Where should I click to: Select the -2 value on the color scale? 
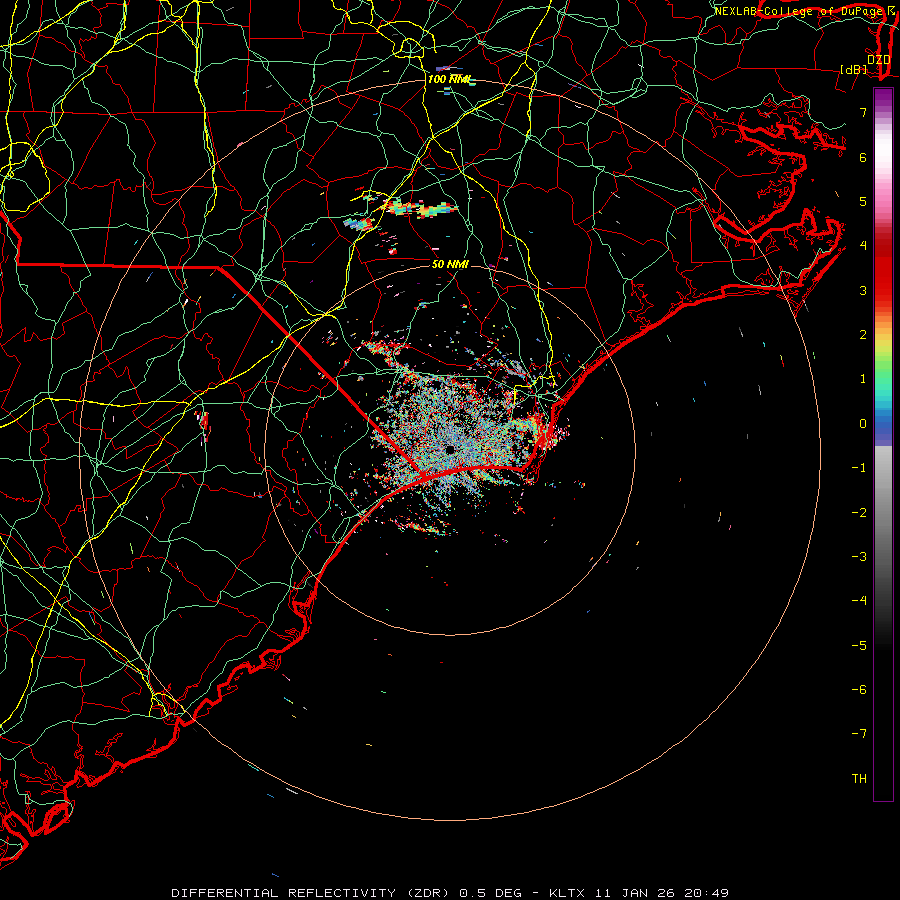(859, 513)
